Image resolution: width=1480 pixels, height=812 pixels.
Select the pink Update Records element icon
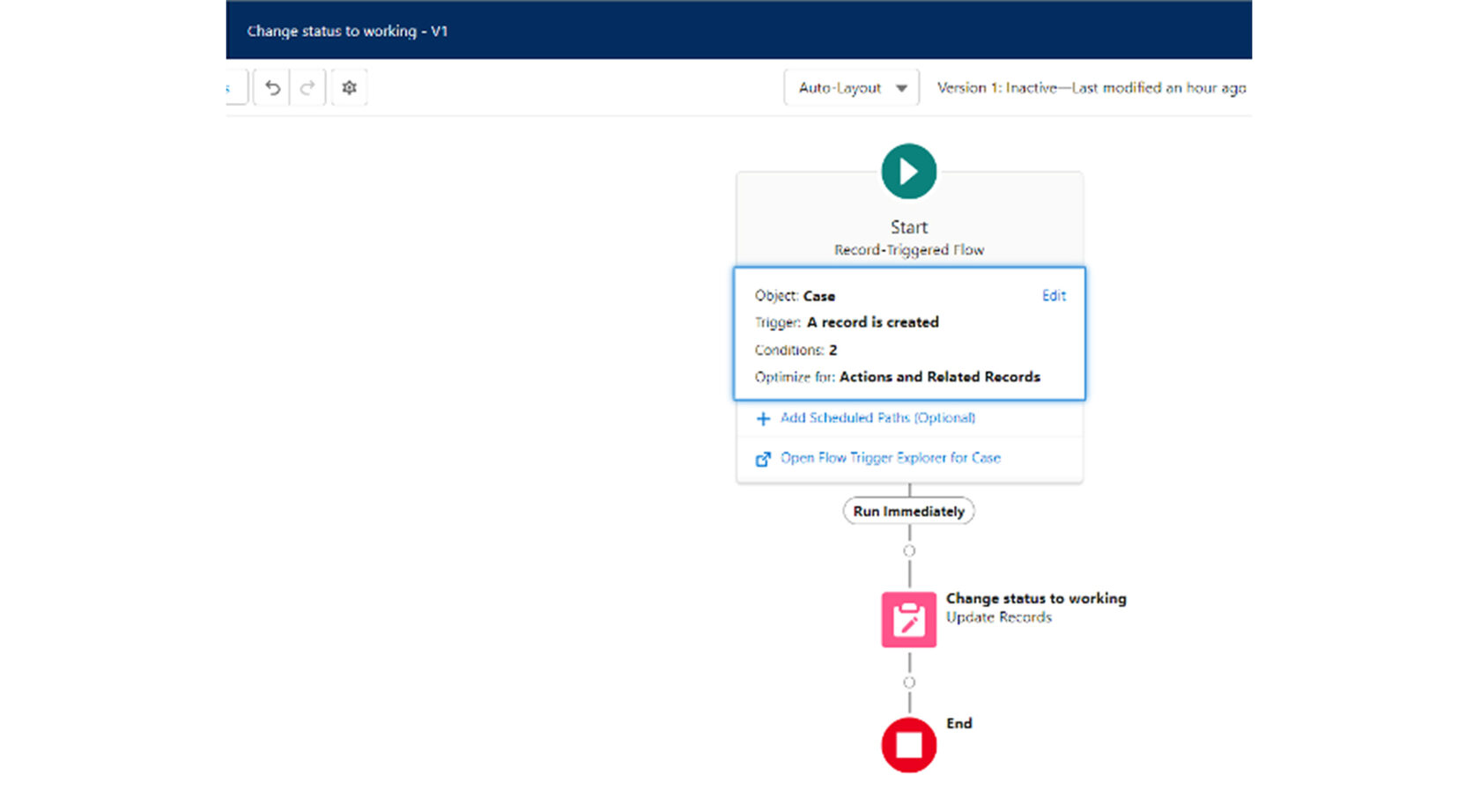point(908,620)
